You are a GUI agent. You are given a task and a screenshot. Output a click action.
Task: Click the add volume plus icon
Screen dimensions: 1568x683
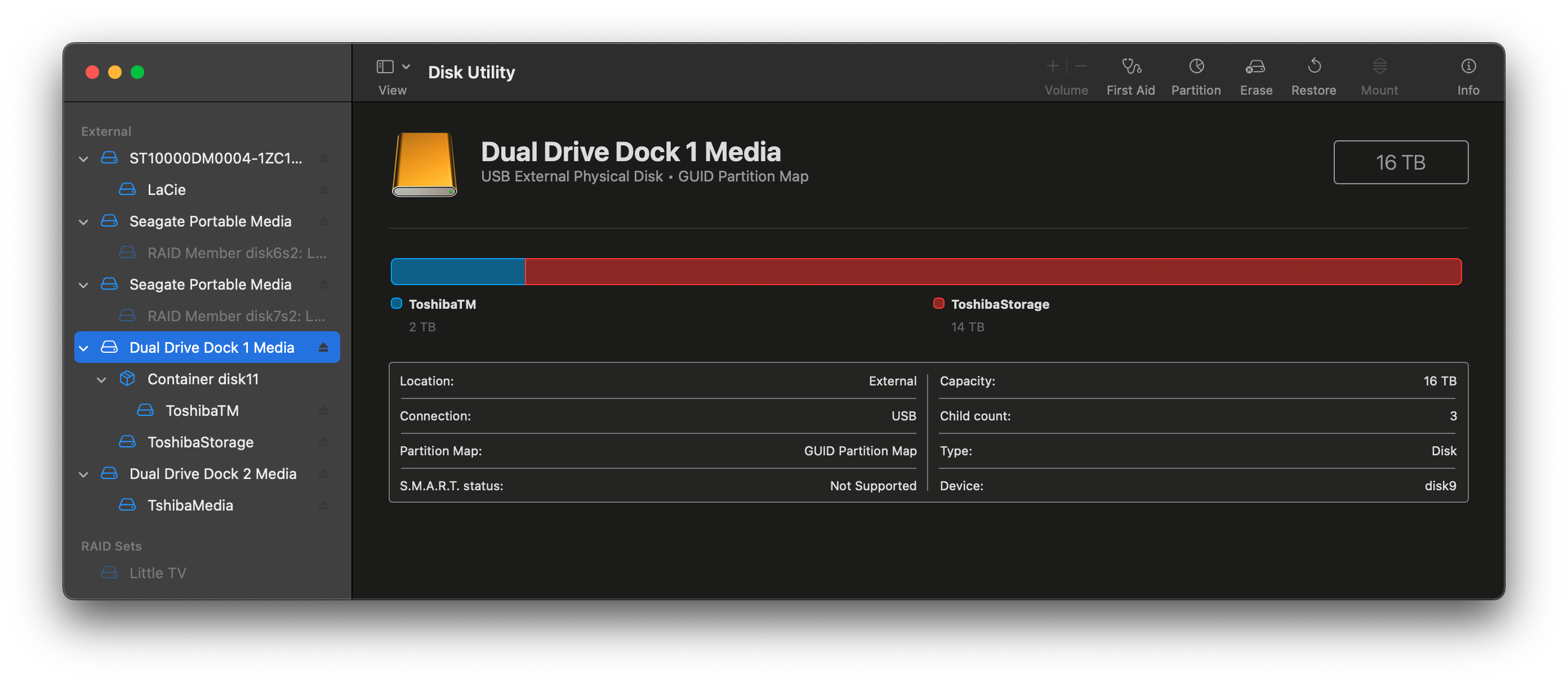(1053, 66)
